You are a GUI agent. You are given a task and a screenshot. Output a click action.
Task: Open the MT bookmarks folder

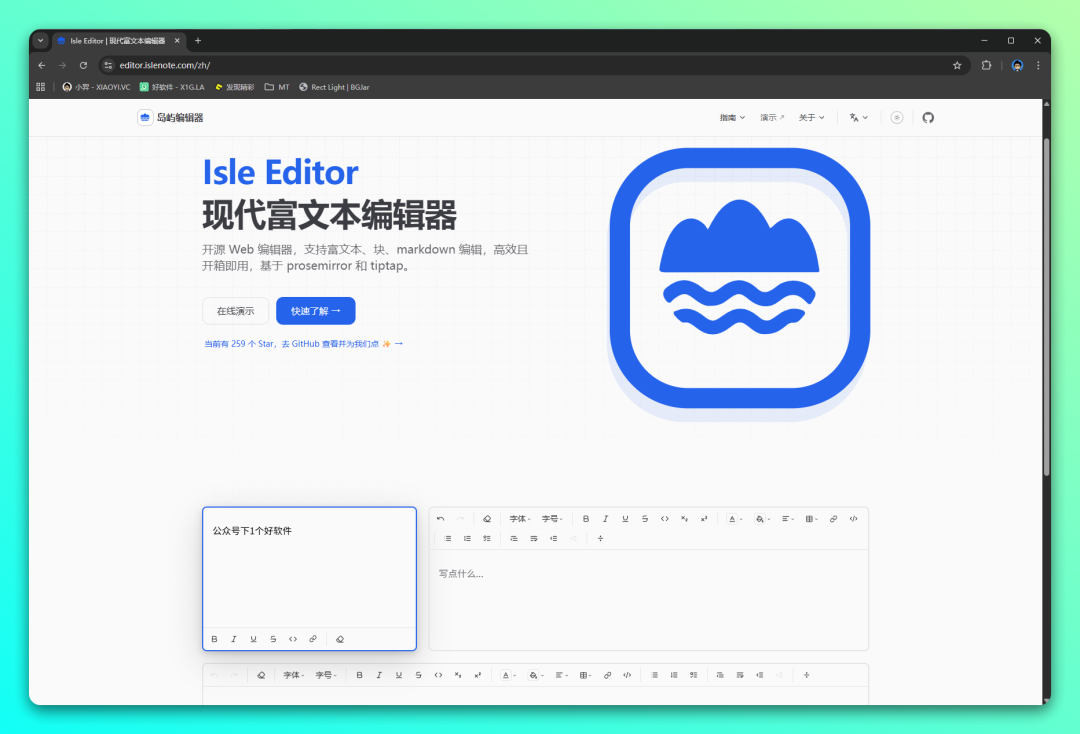[277, 87]
